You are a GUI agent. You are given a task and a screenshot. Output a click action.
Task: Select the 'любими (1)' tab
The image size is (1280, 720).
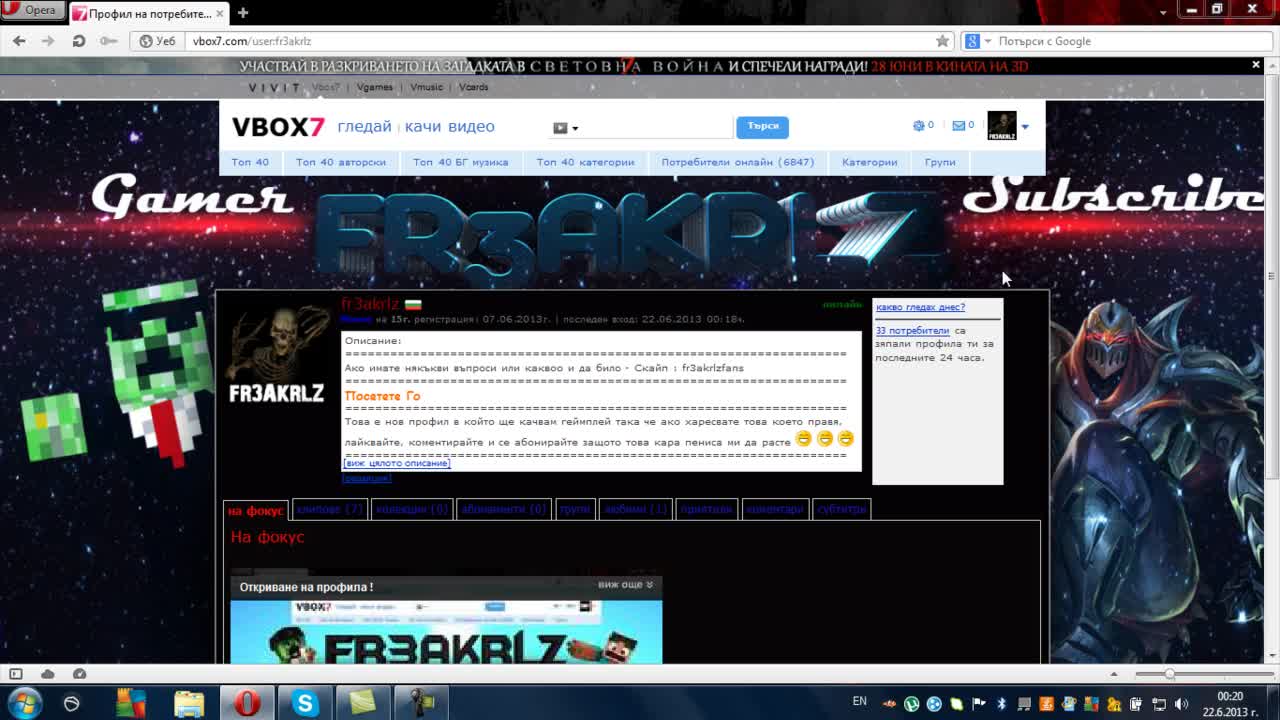point(636,509)
